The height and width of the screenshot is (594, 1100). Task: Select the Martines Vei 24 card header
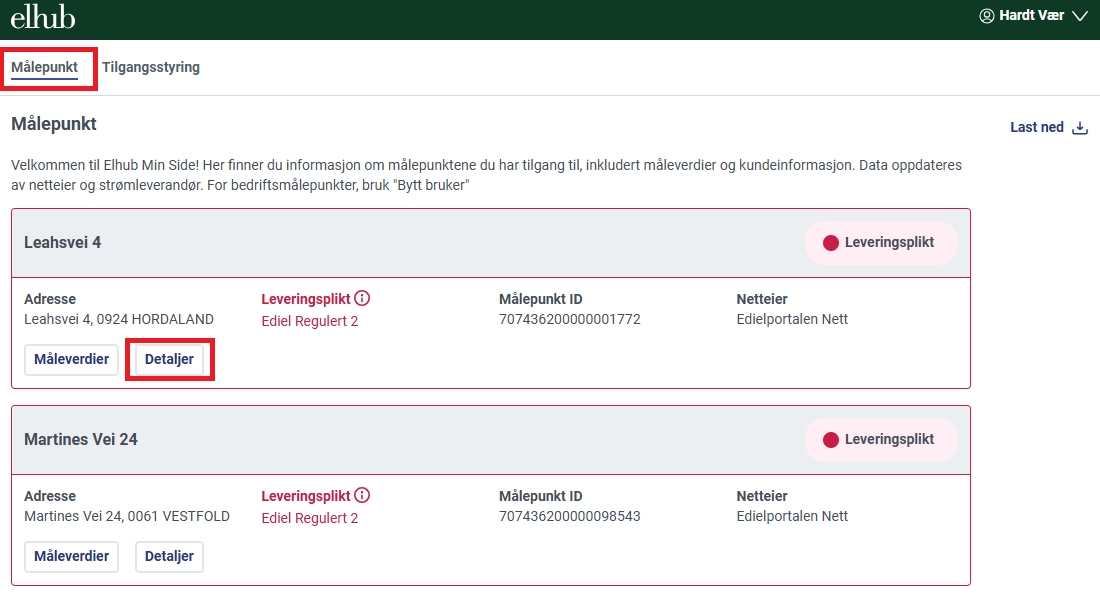coord(491,440)
